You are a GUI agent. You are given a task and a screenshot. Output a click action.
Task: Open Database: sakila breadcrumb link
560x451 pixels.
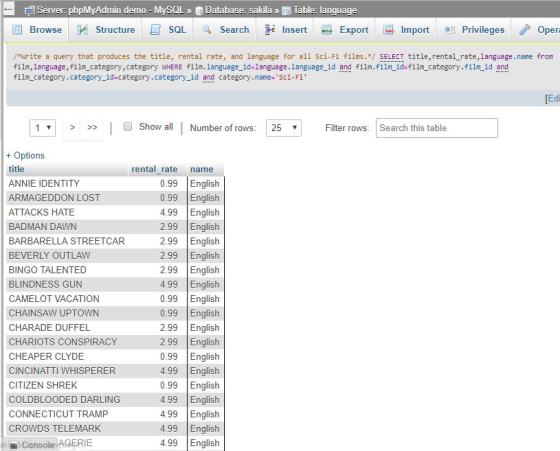(239, 10)
